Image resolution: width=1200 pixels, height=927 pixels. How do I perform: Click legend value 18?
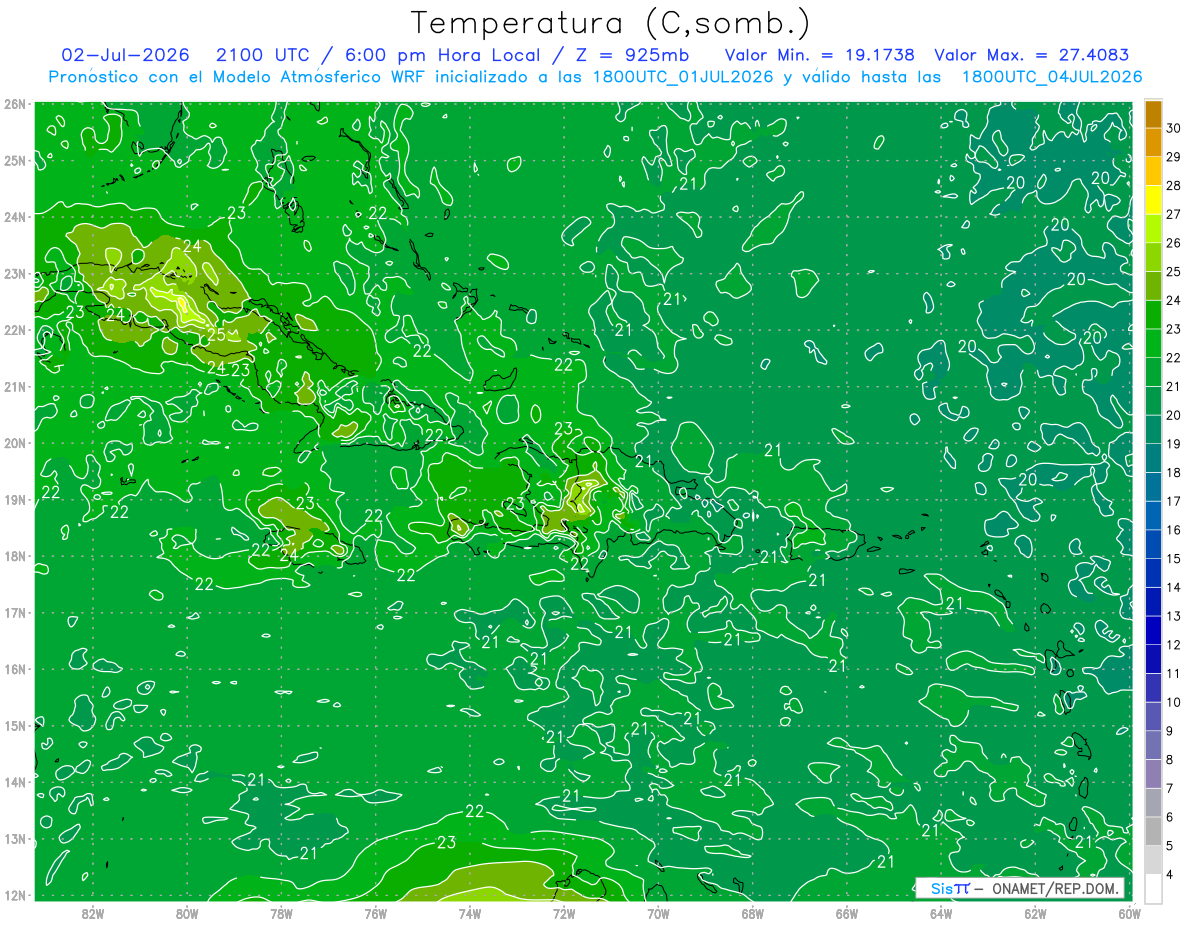[1174, 473]
